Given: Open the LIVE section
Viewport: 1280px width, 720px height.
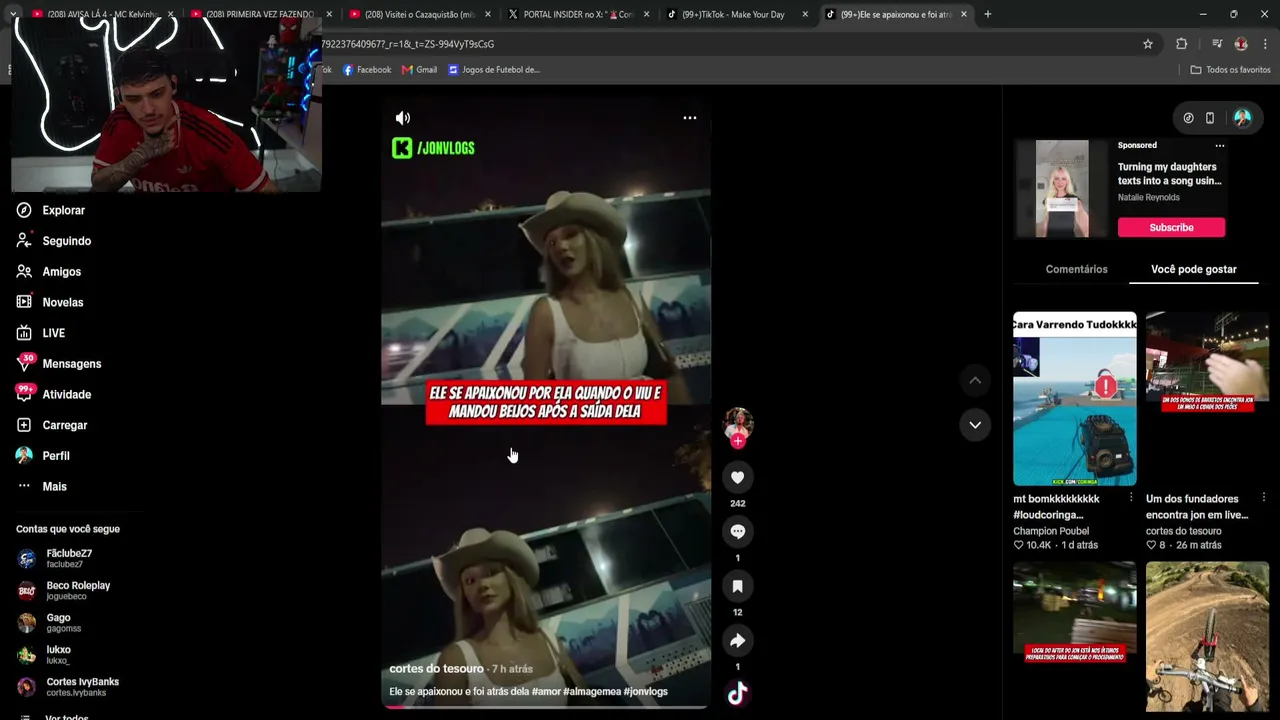Looking at the screenshot, I should tap(41, 333).
